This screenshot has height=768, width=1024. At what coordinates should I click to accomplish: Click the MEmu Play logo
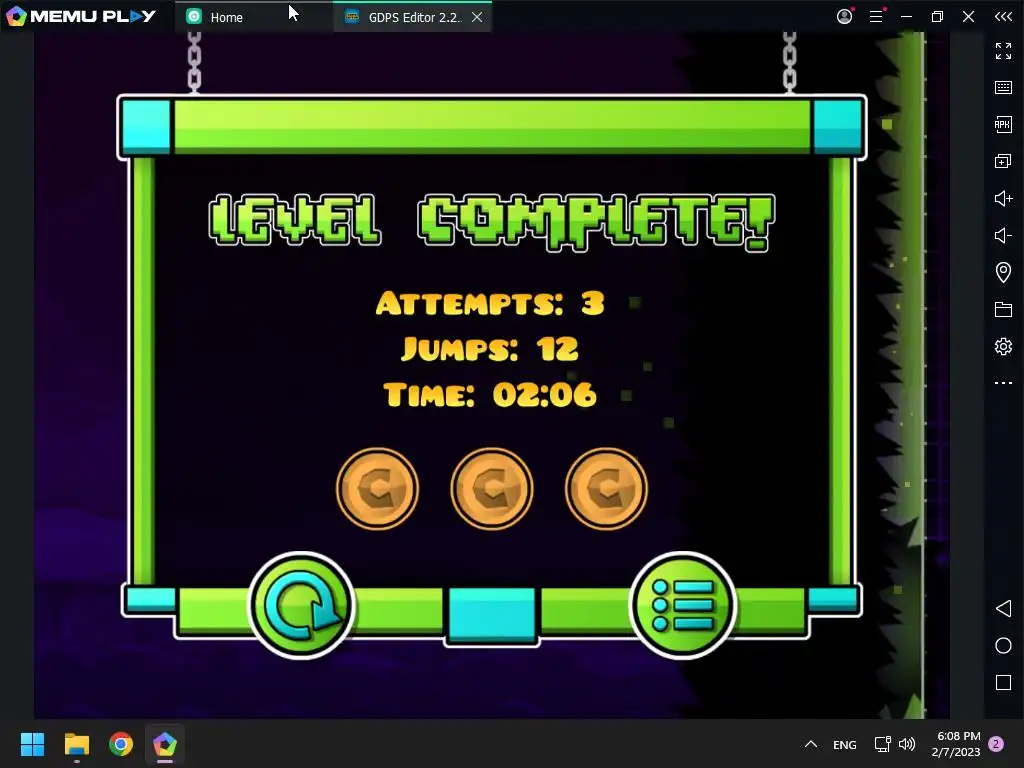coord(80,16)
